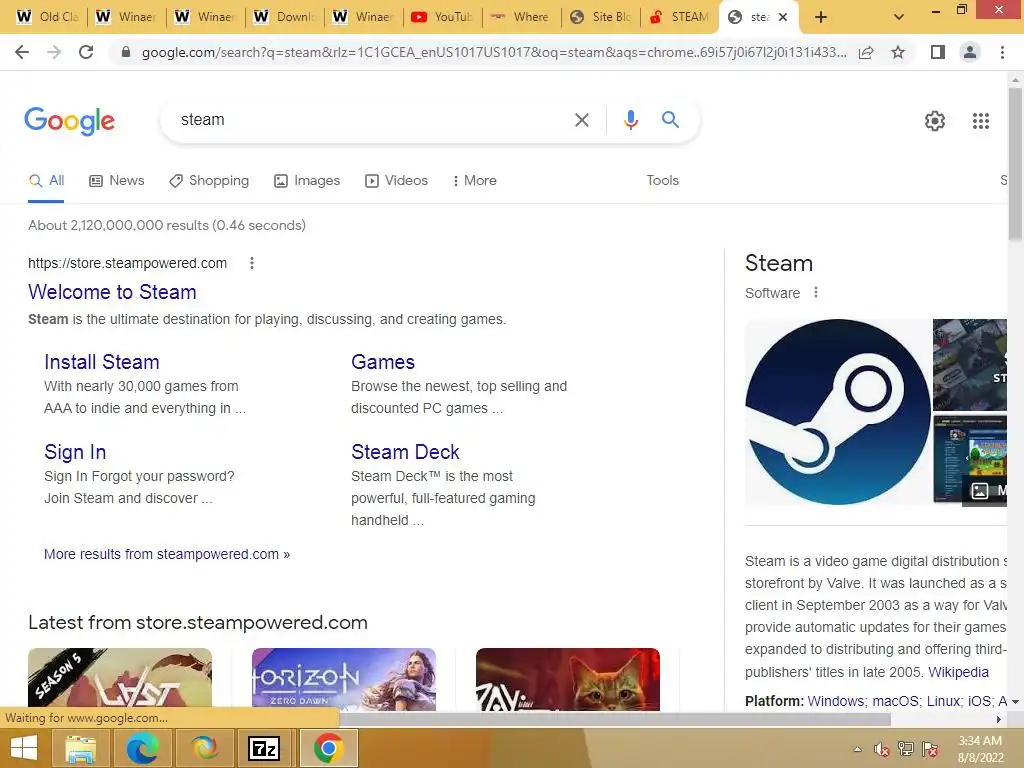The image size is (1024, 768).
Task: Open the Steam Deck sitelink
Action: click(x=405, y=452)
